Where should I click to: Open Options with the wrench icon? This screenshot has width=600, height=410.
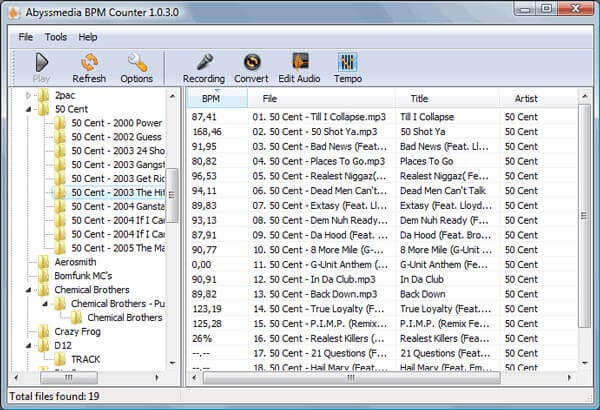(137, 62)
